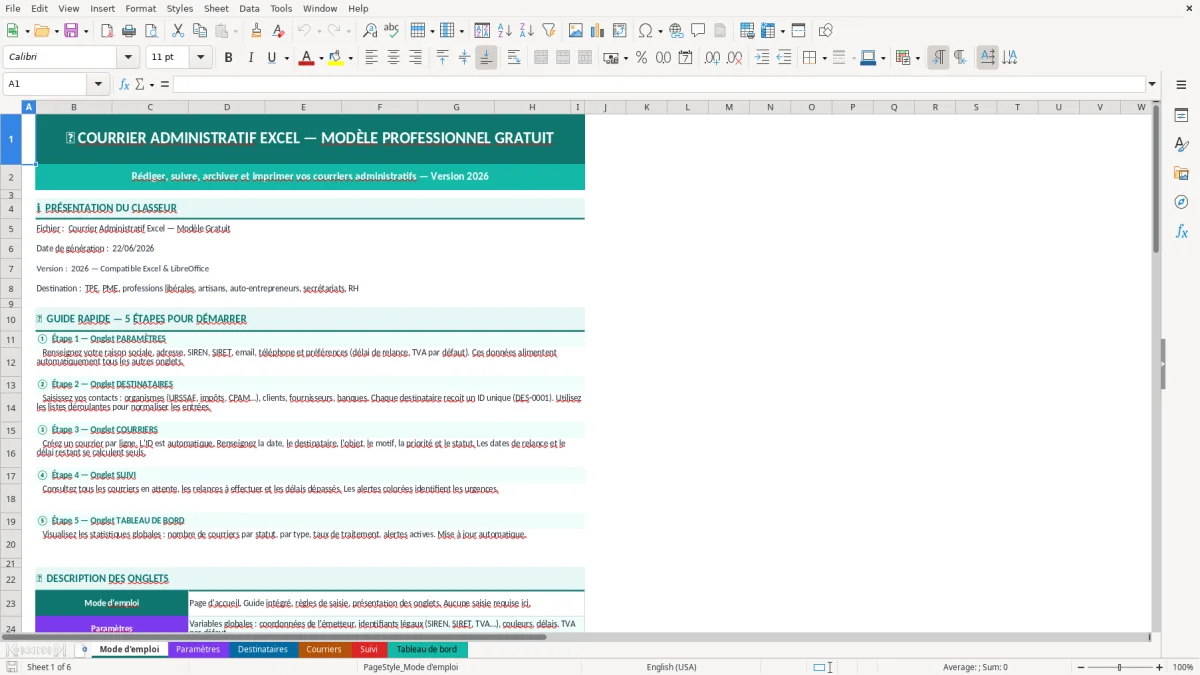The height and width of the screenshot is (675, 1200).
Task: Click the formula input line
Action: [x=659, y=84]
